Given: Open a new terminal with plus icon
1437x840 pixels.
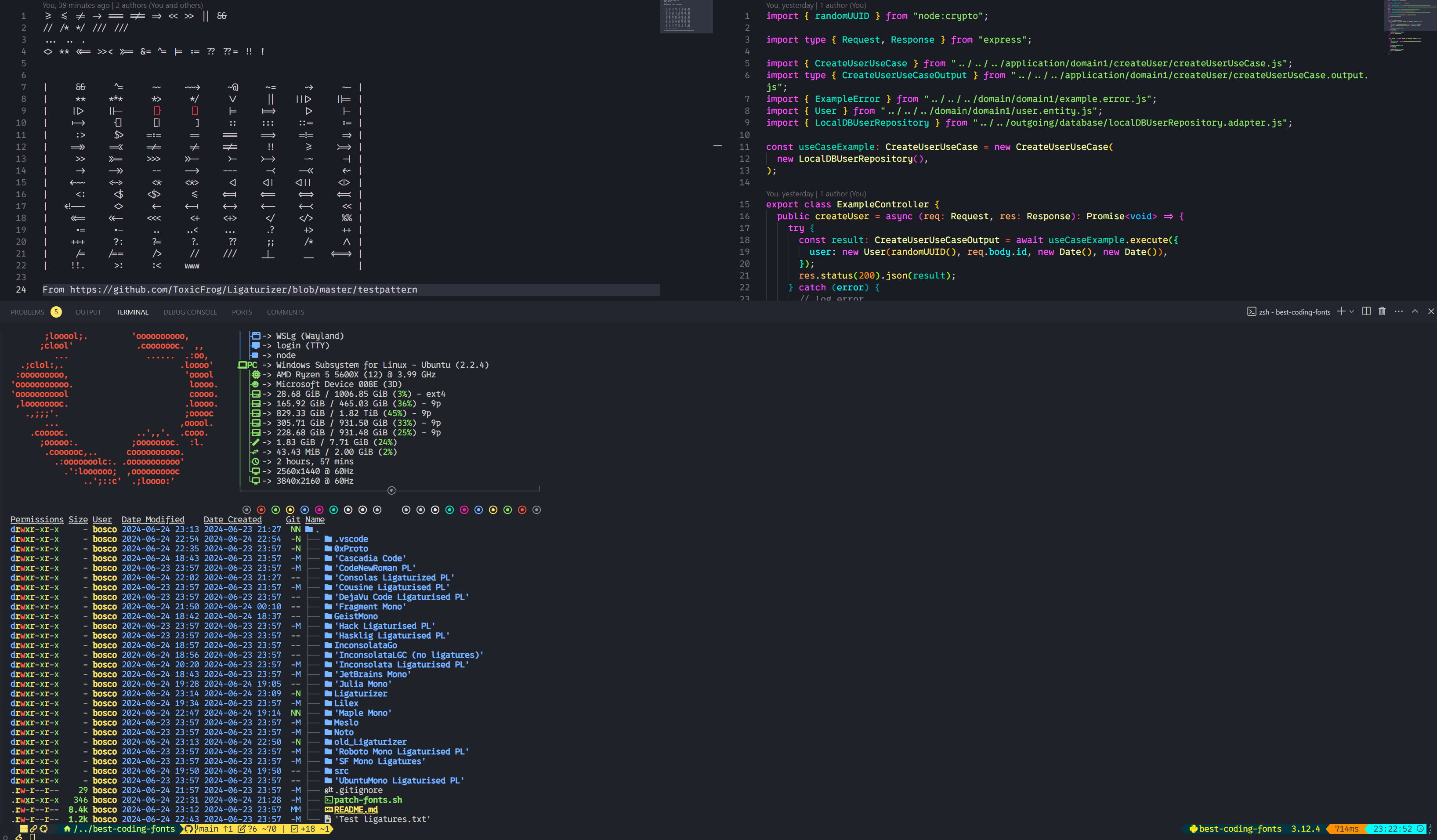Looking at the screenshot, I should tap(1341, 311).
